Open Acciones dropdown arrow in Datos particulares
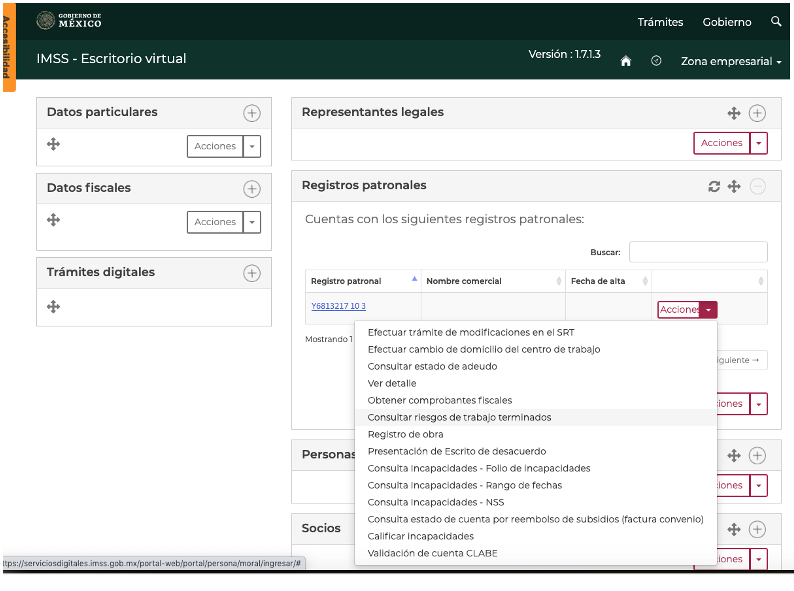The width and height of the screenshot is (794, 591). click(x=252, y=146)
